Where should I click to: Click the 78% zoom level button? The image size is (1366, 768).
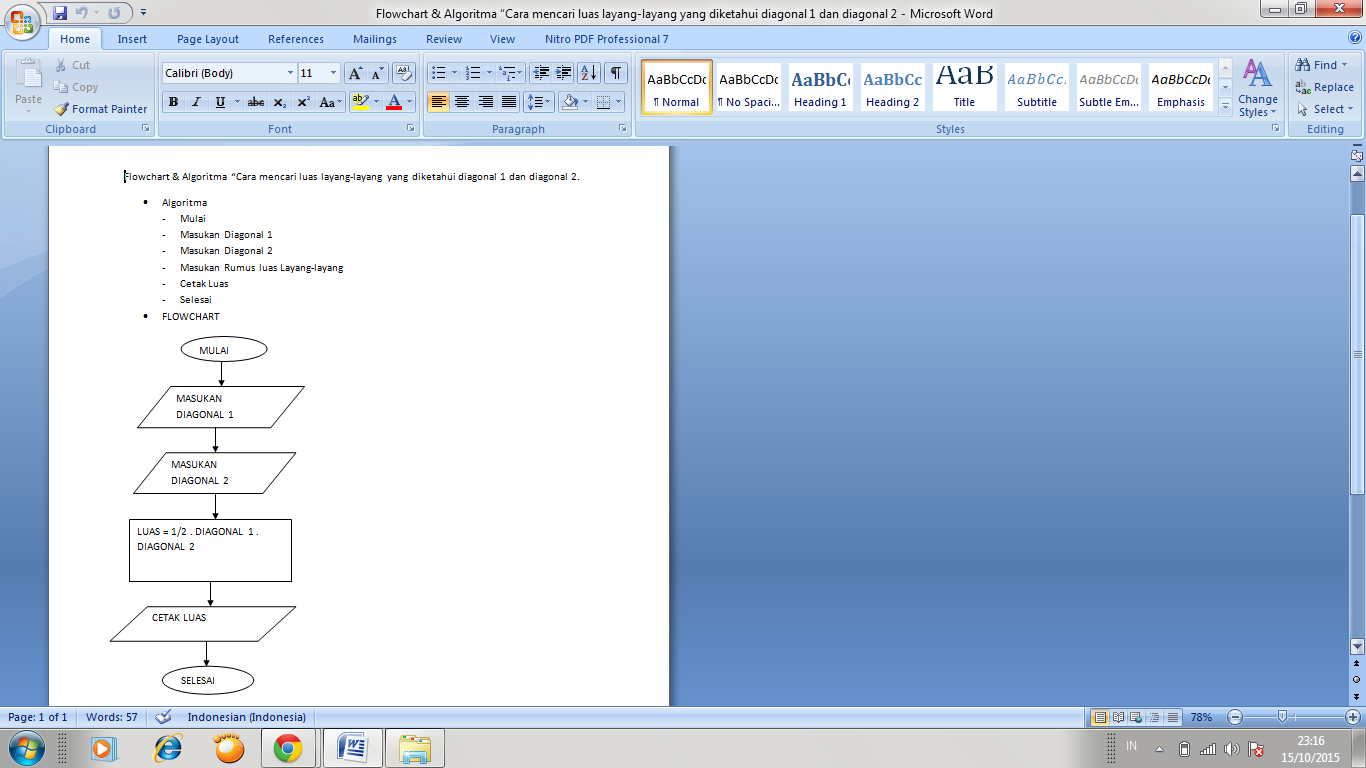point(1201,717)
